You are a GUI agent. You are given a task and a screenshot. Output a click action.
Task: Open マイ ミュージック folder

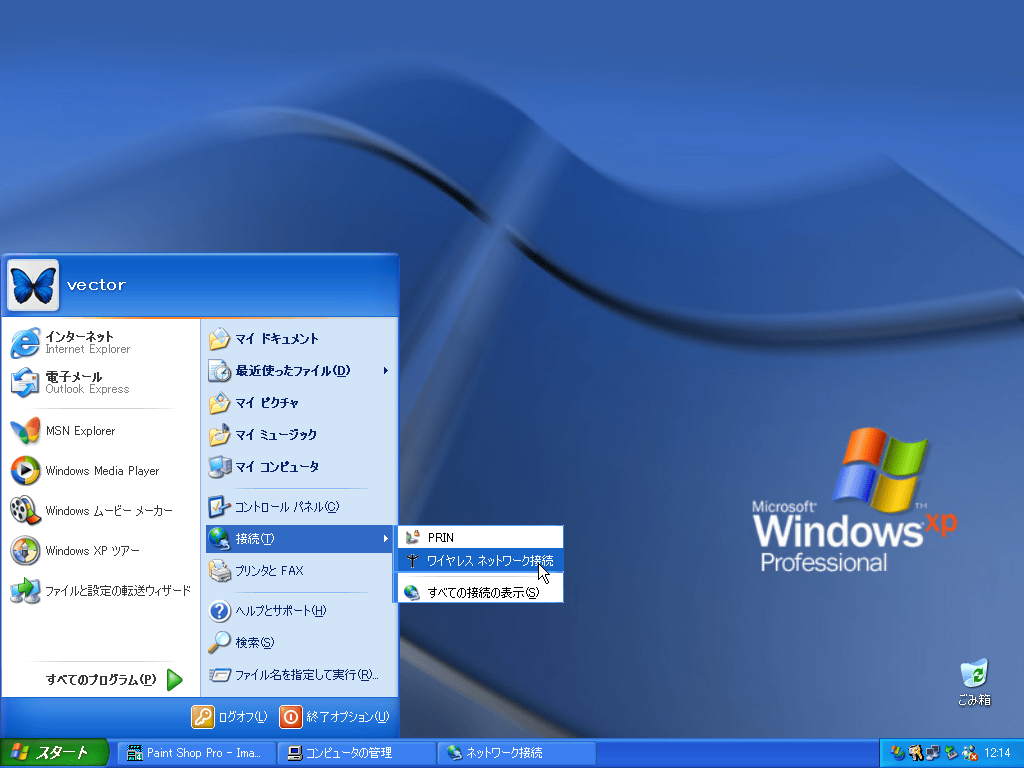pos(299,435)
